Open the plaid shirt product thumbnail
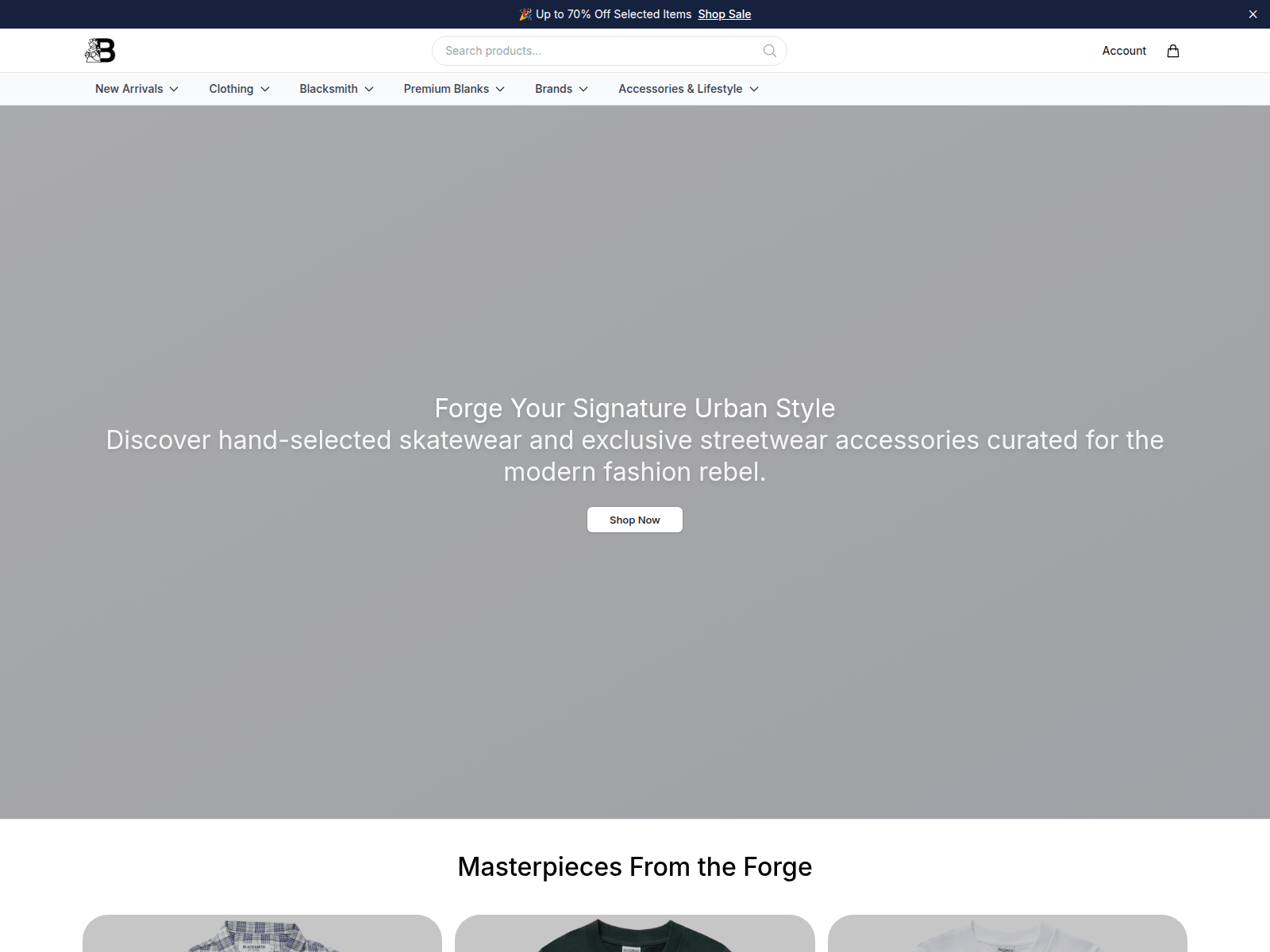 coord(262,934)
